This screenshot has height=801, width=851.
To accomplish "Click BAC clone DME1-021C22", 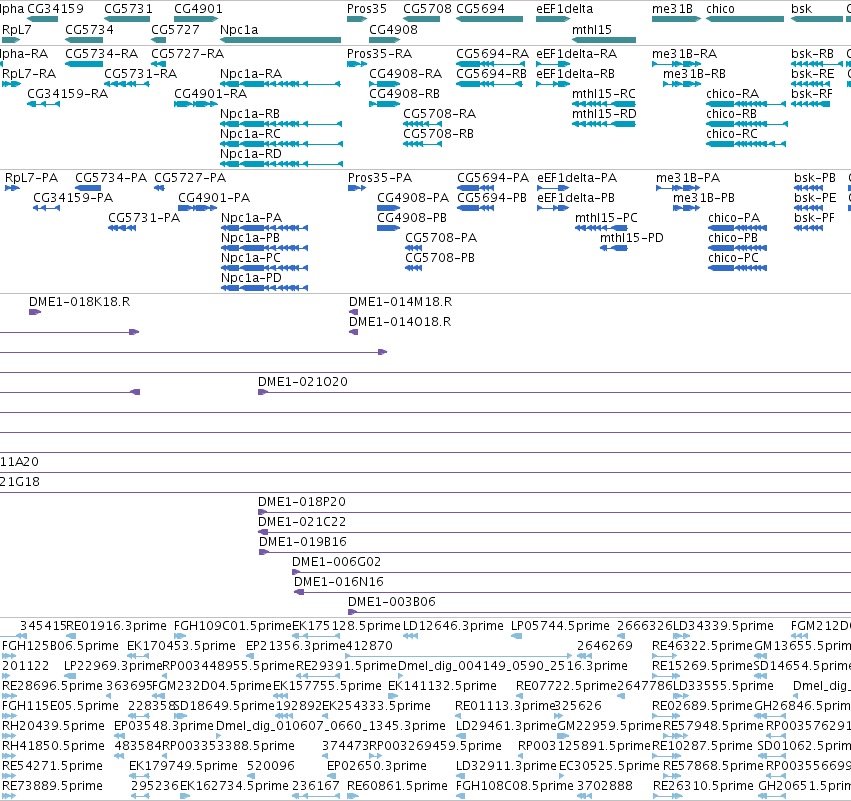I will [x=555, y=532].
